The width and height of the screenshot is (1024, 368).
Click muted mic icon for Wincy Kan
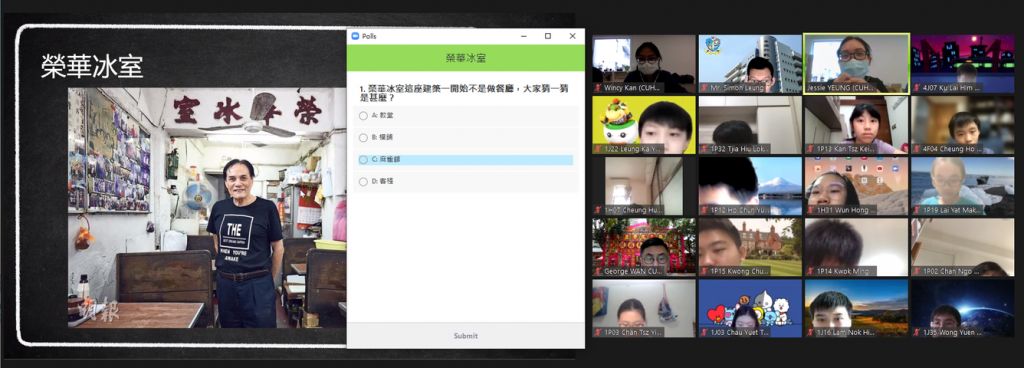(x=598, y=87)
